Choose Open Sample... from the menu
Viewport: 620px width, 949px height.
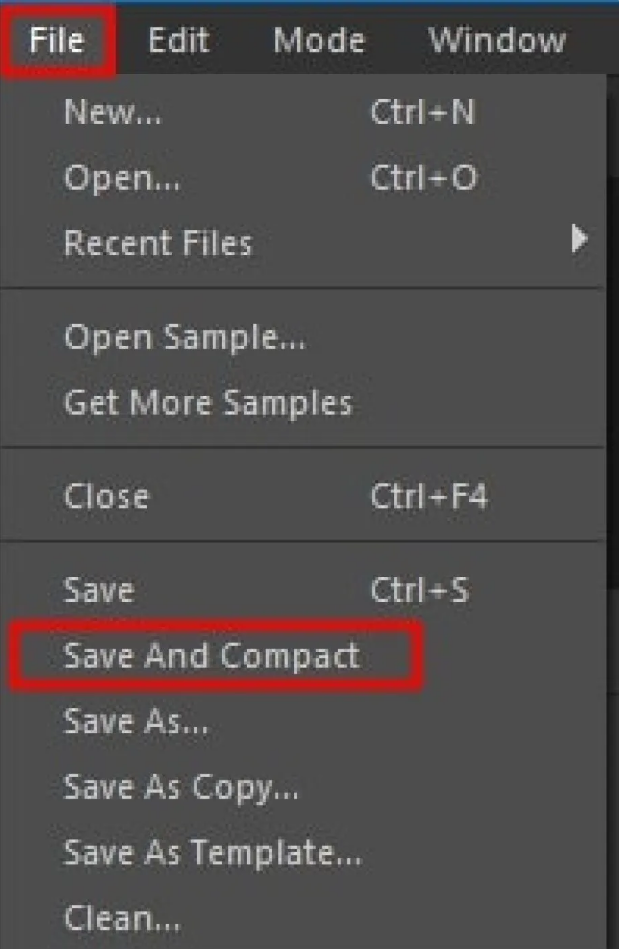tap(185, 337)
